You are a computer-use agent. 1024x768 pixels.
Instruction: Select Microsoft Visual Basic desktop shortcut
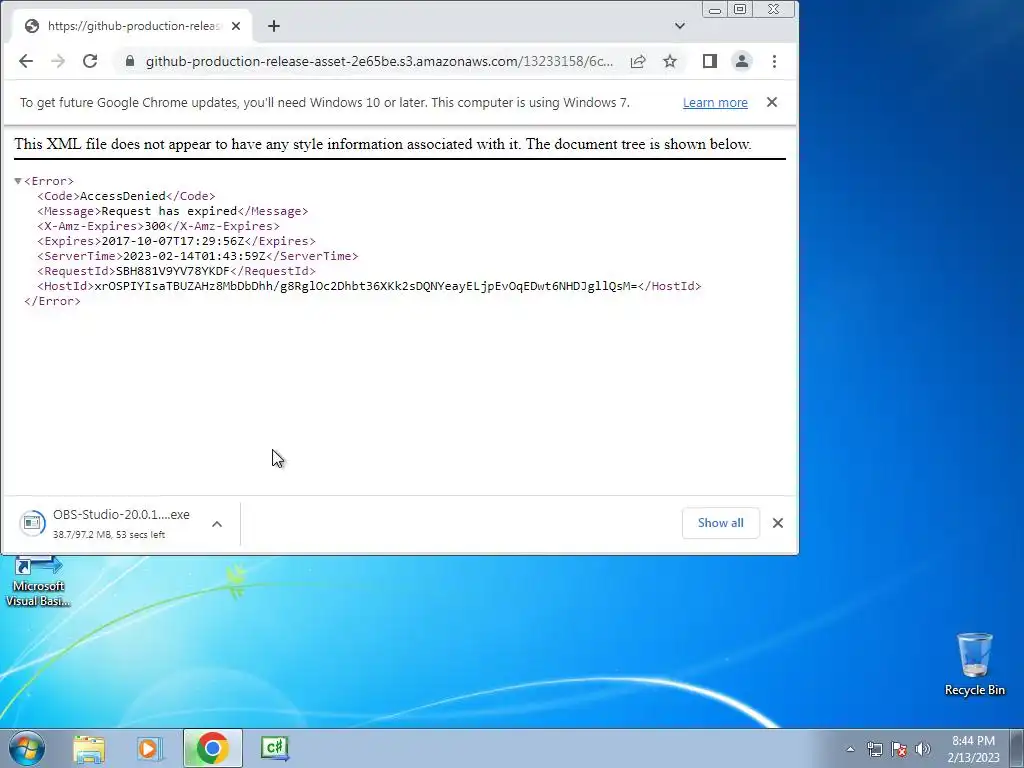click(38, 583)
